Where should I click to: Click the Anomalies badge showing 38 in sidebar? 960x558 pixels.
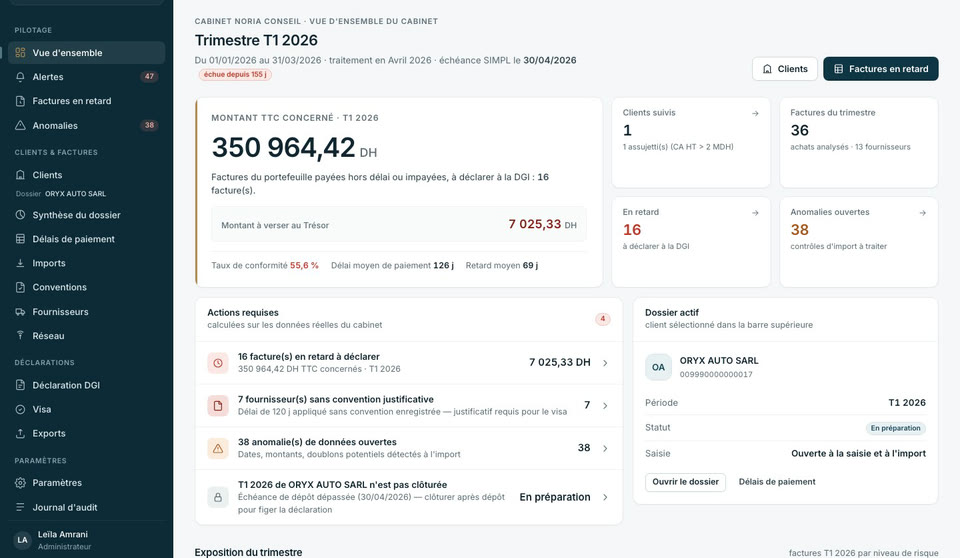pos(149,126)
